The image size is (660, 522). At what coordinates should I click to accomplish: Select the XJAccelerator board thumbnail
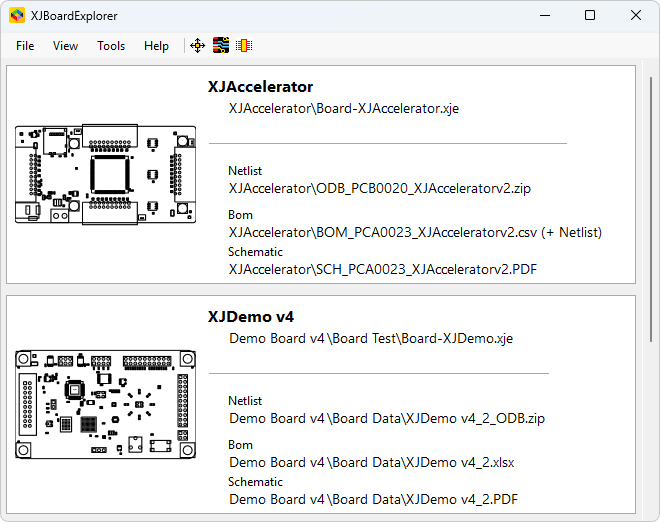106,174
